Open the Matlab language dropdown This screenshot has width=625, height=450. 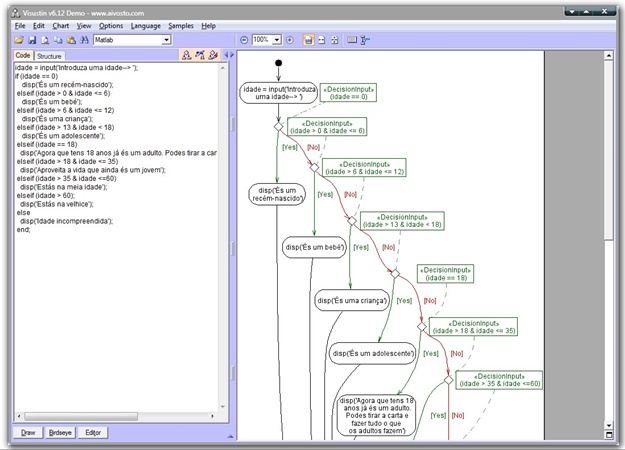pyautogui.click(x=167, y=40)
